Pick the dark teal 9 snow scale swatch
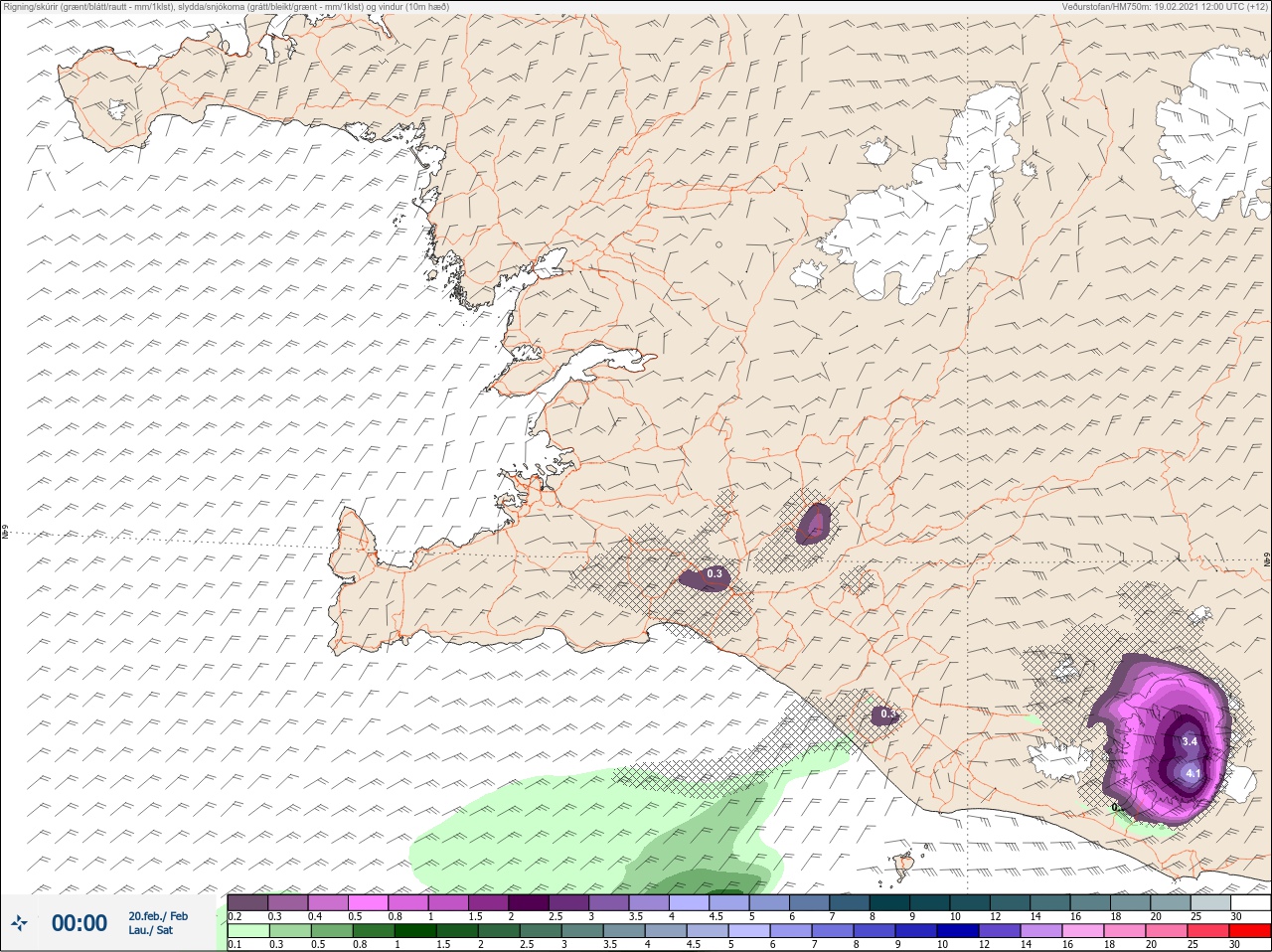This screenshot has height=952, width=1272. [930, 902]
